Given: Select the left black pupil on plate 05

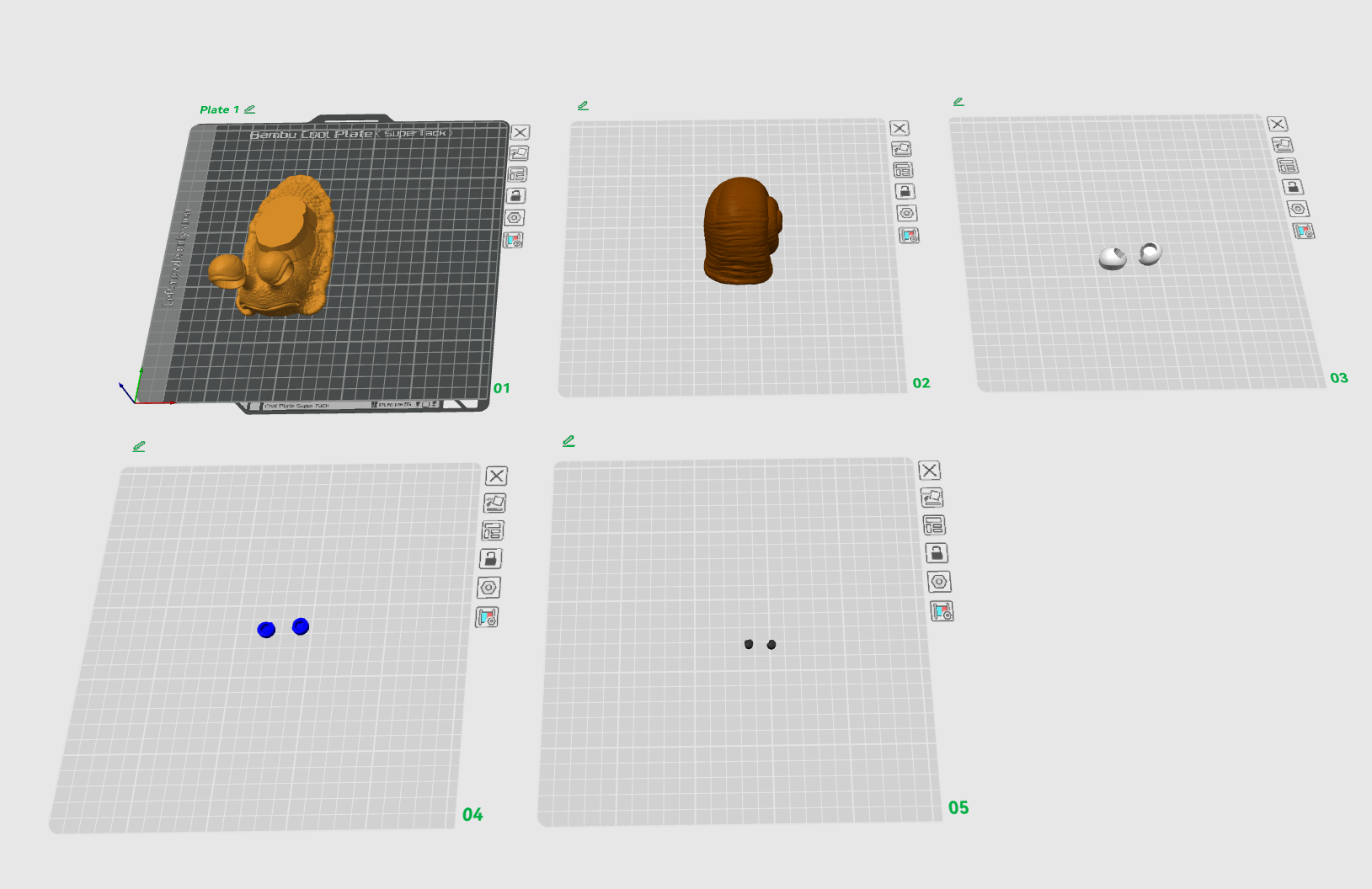Looking at the screenshot, I should point(749,644).
